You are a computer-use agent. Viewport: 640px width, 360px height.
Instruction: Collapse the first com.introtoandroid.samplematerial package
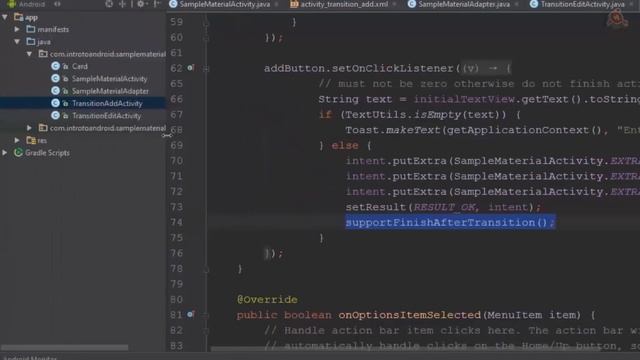29,54
